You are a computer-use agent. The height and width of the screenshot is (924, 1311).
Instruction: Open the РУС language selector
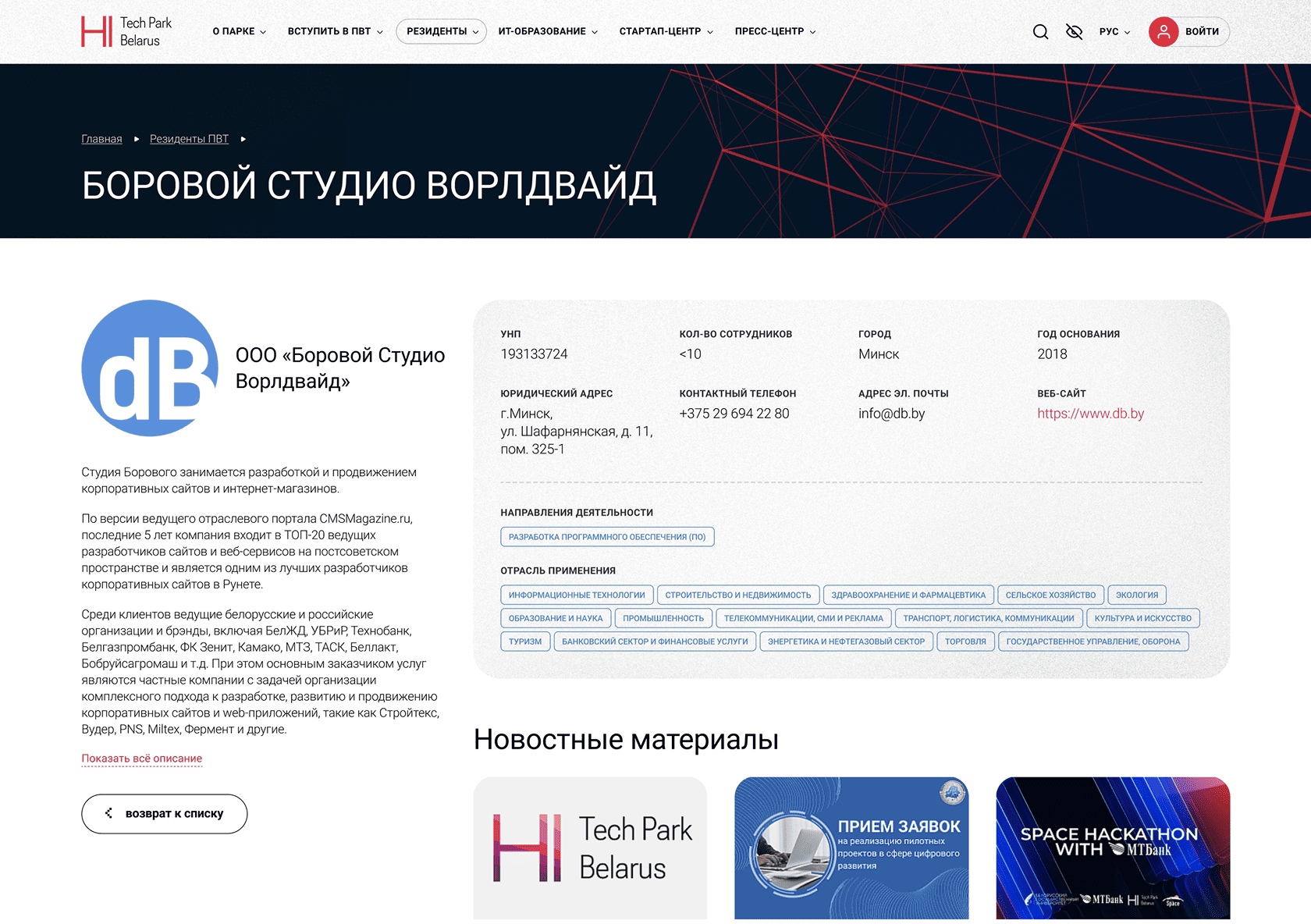tap(1114, 32)
